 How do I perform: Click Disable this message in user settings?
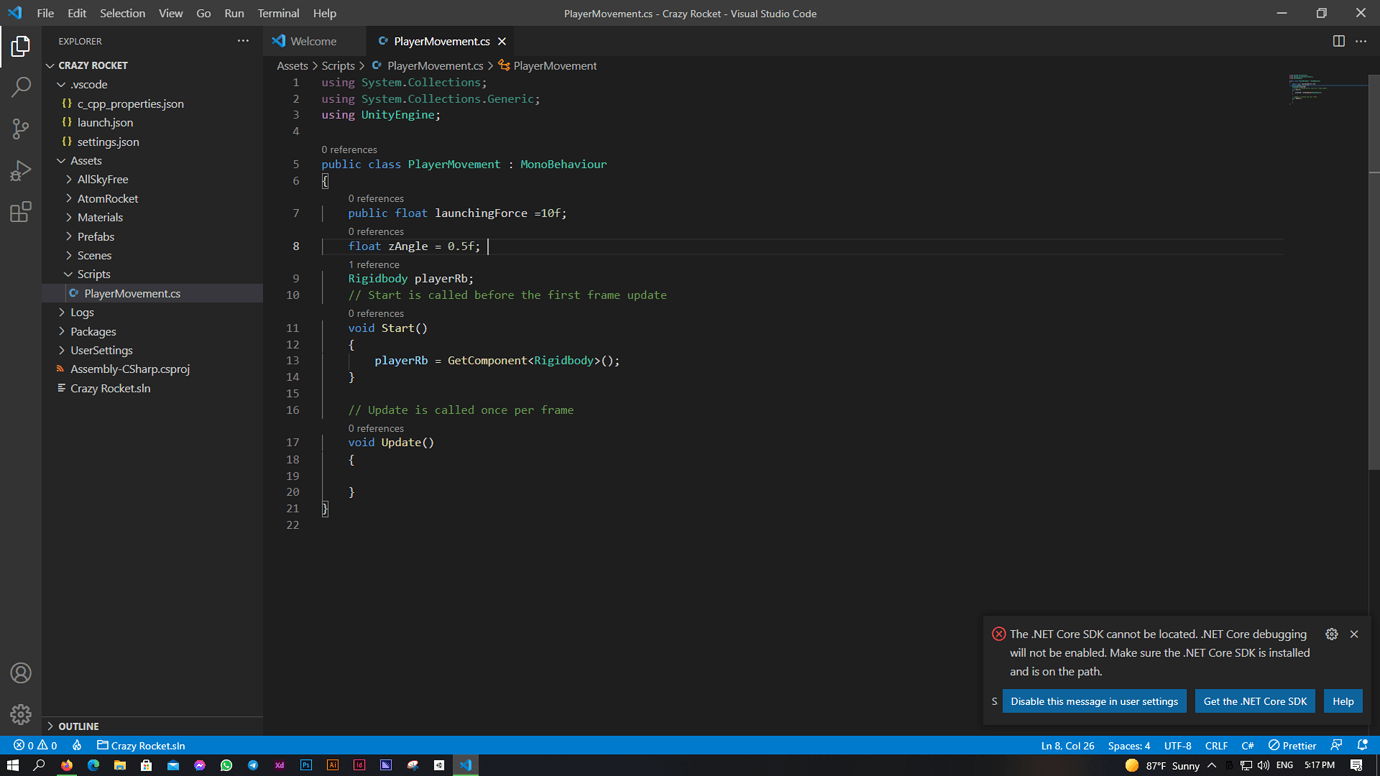point(1094,701)
